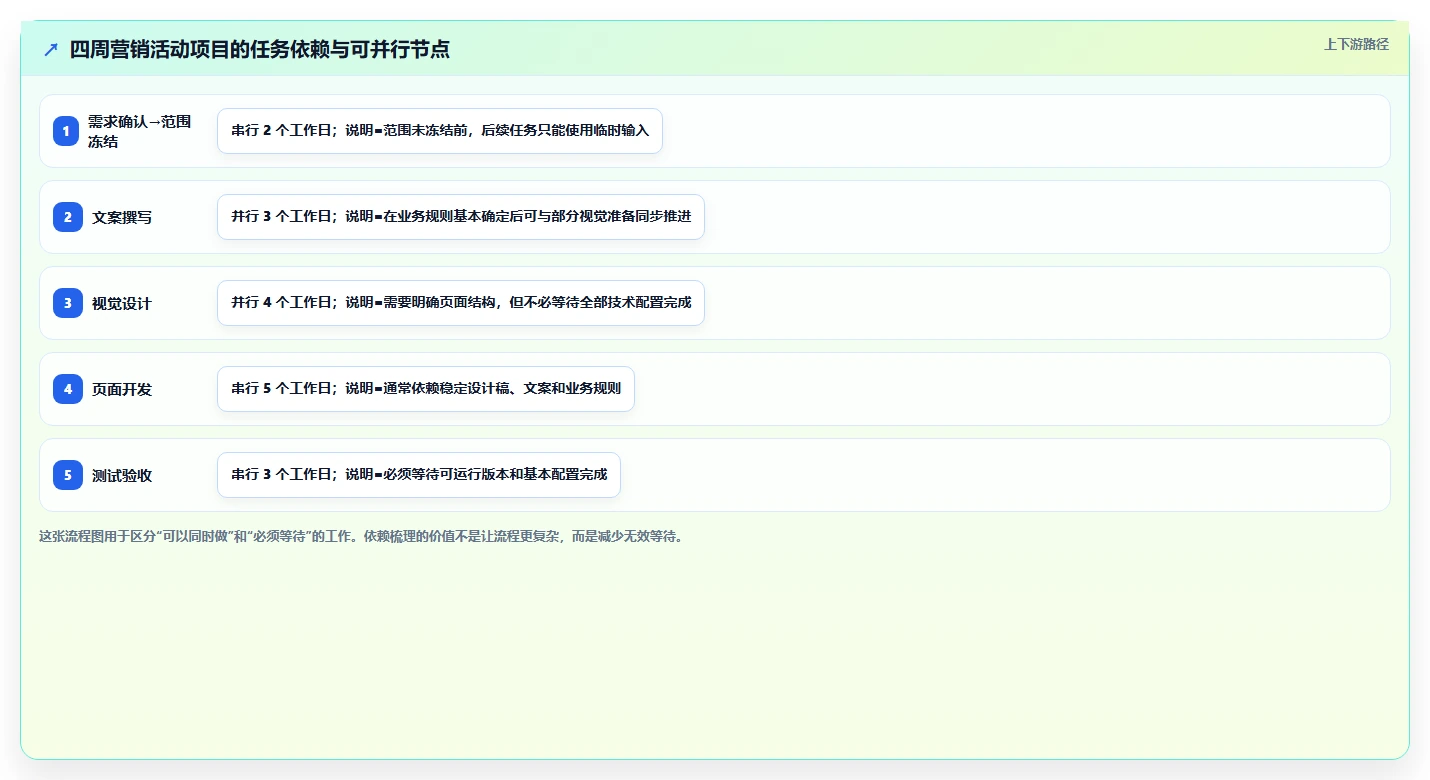
Task: Click the 视觉设计 step label
Action: (x=122, y=303)
